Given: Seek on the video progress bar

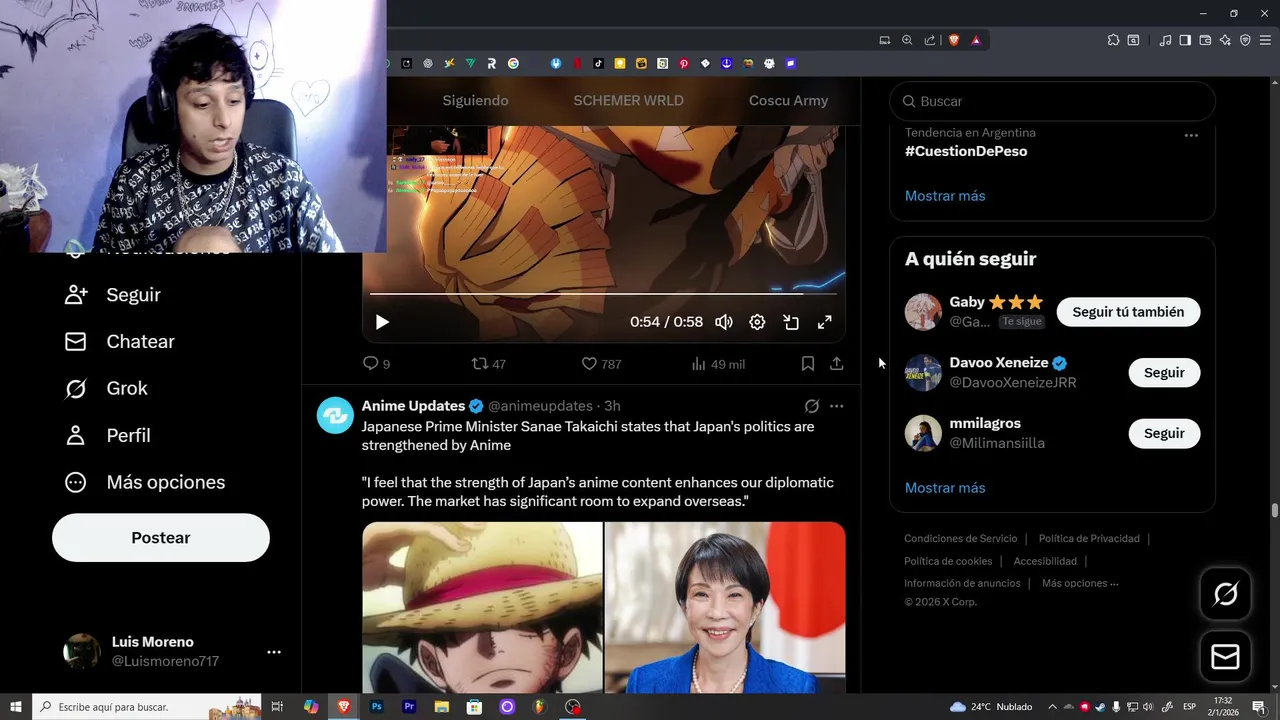Looking at the screenshot, I should [x=604, y=294].
